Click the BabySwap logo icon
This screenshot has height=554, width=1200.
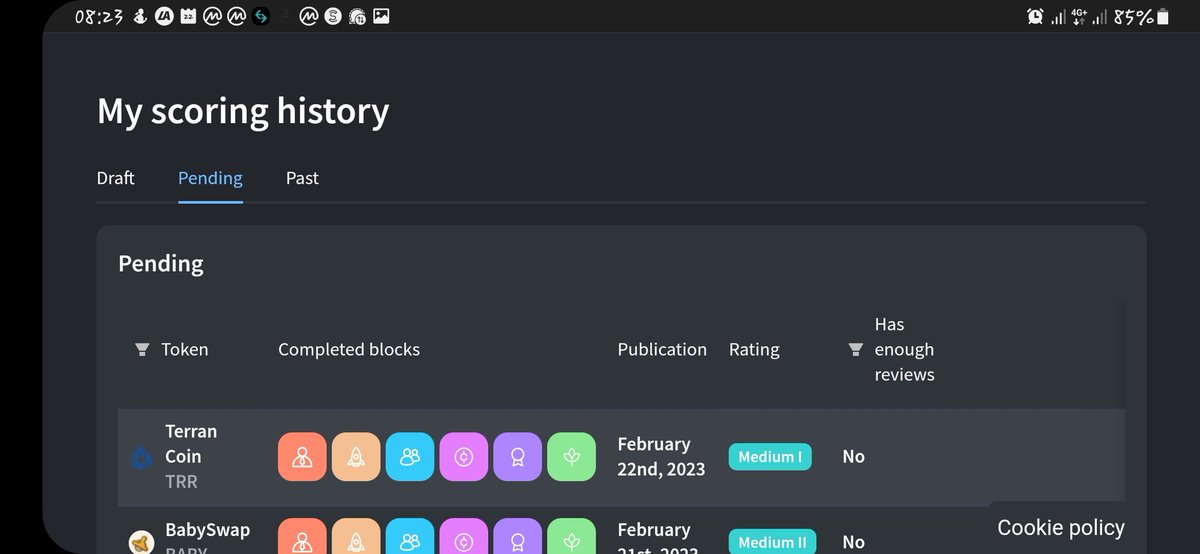142,542
